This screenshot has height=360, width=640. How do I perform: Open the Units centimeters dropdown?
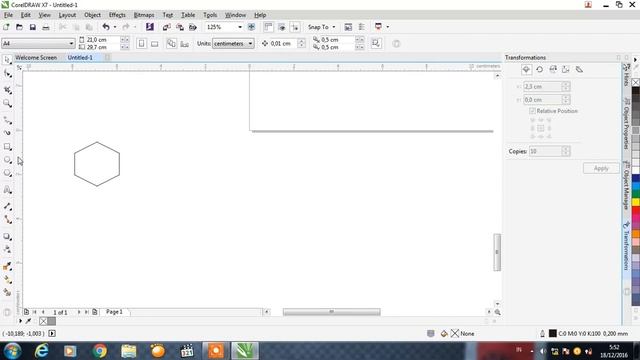click(x=250, y=44)
